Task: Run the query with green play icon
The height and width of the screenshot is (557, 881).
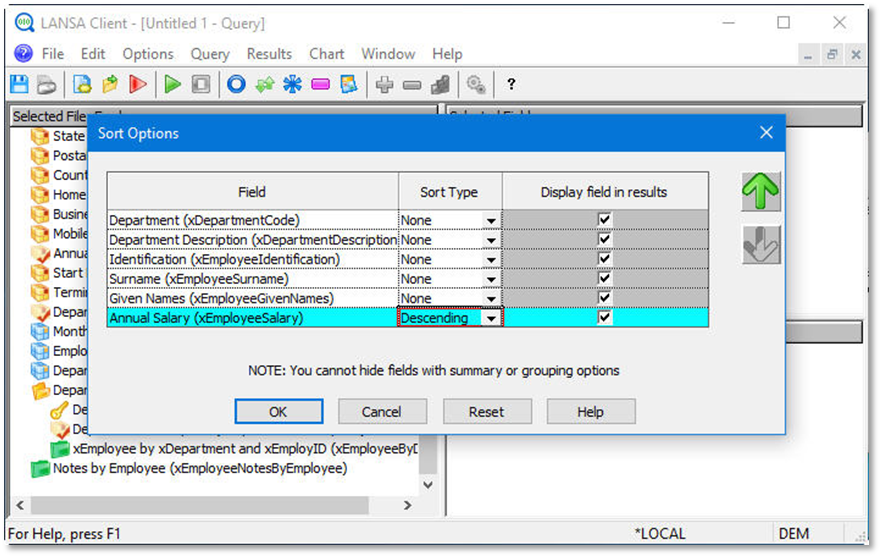Action: point(172,85)
